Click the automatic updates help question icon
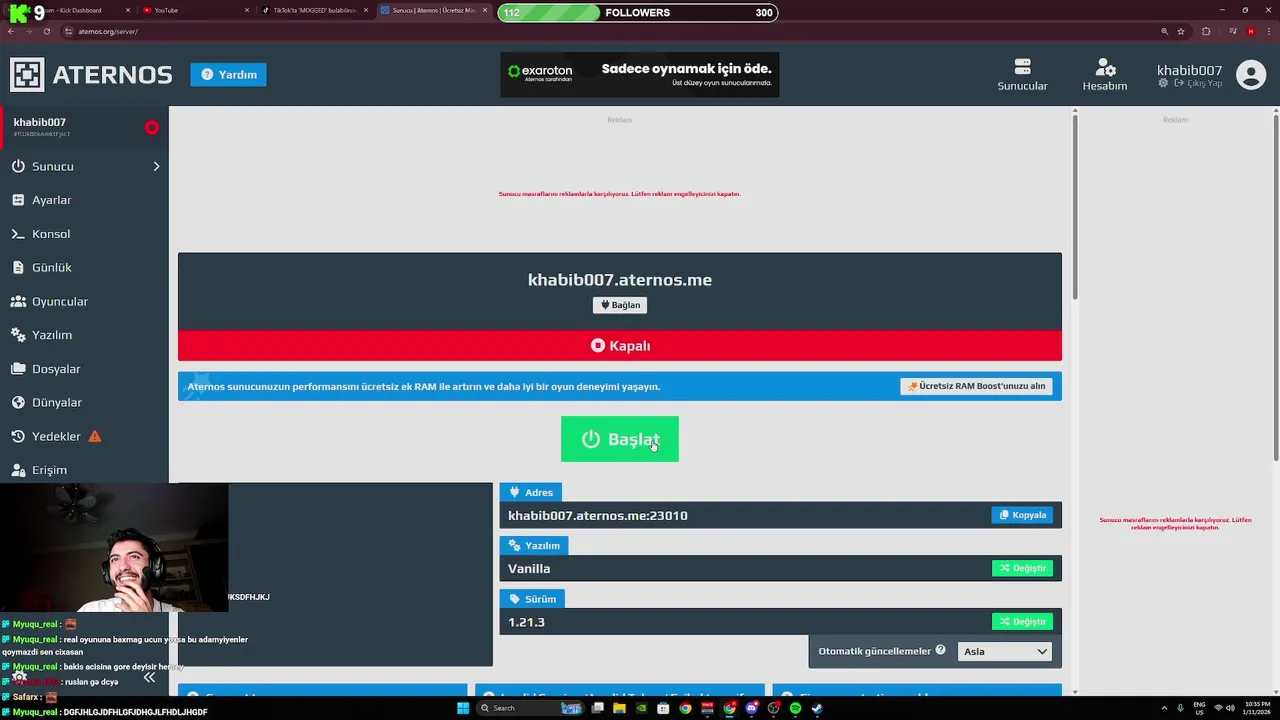Viewport: 1280px width, 720px height. pyautogui.click(x=941, y=650)
